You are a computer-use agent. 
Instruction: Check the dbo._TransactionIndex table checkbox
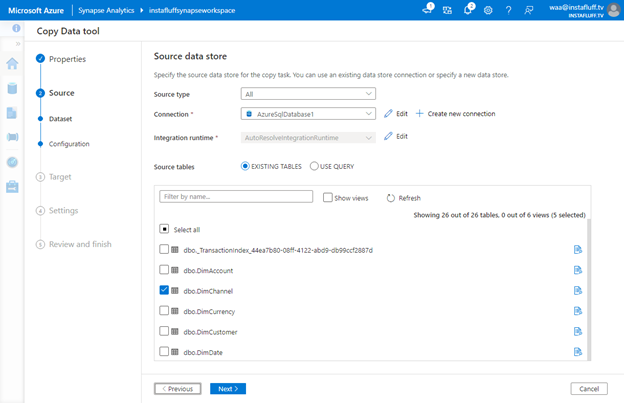point(164,249)
